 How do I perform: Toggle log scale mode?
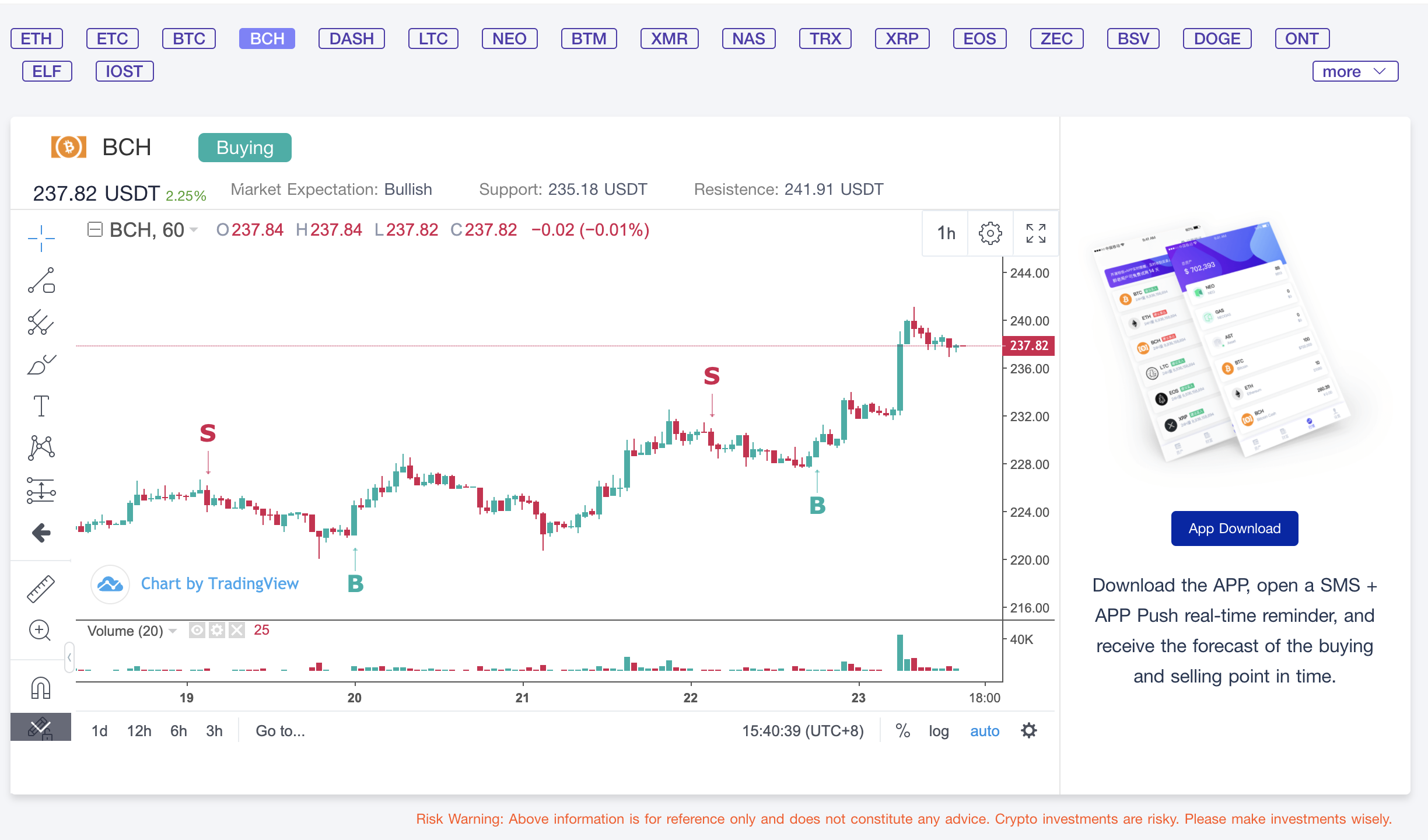[x=939, y=731]
